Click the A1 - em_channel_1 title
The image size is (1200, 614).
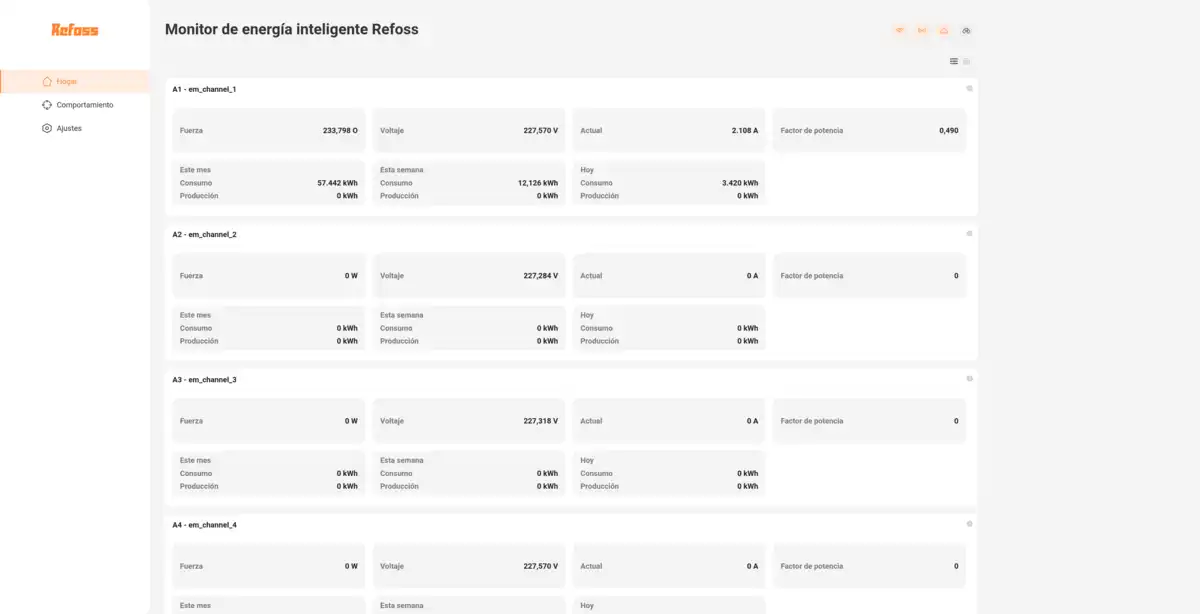point(204,89)
